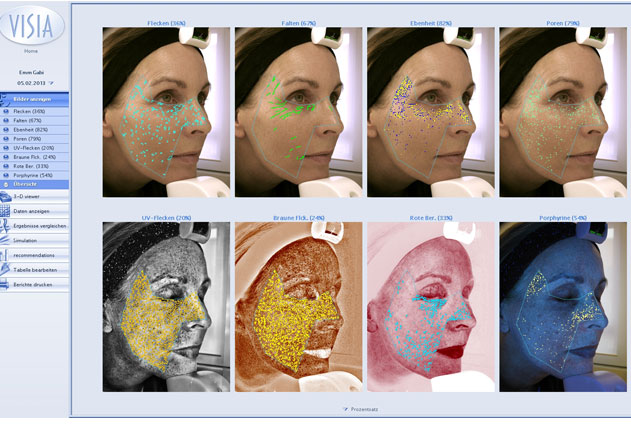Image resolution: width=631 pixels, height=424 pixels.
Task: Click the VISIA Home logo
Action: 31,25
